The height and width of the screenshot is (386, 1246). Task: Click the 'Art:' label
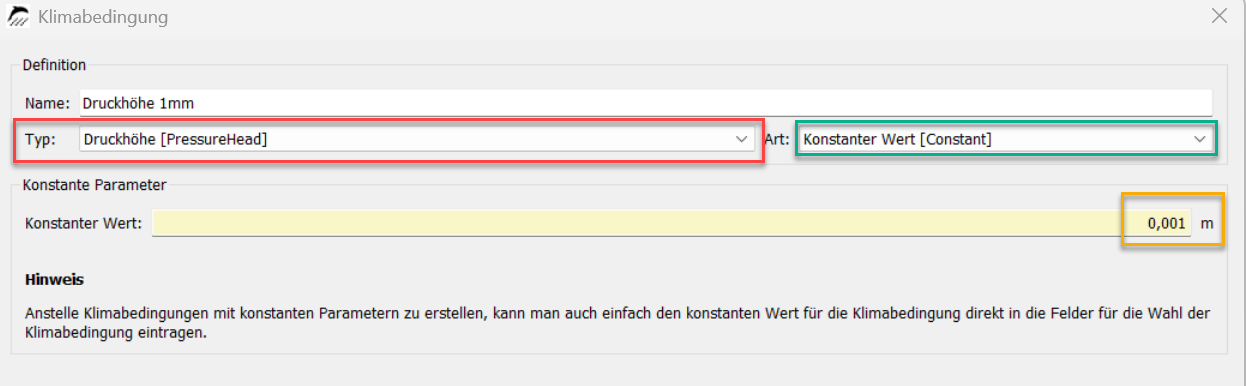pyautogui.click(x=778, y=140)
